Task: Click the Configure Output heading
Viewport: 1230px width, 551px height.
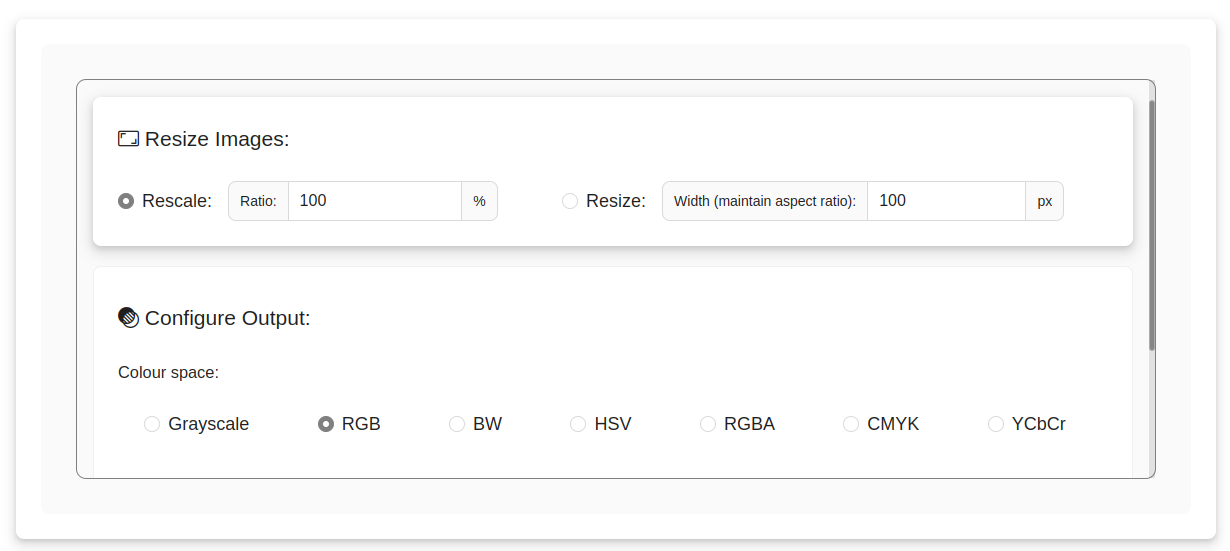Action: (x=228, y=318)
